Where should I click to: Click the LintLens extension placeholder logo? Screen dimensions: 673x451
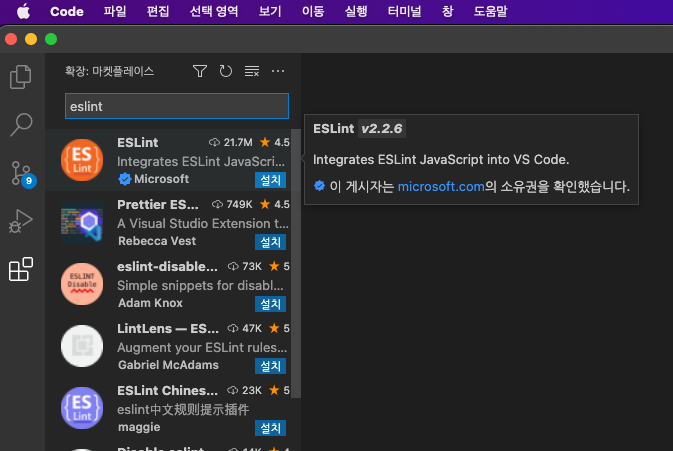coord(82,346)
